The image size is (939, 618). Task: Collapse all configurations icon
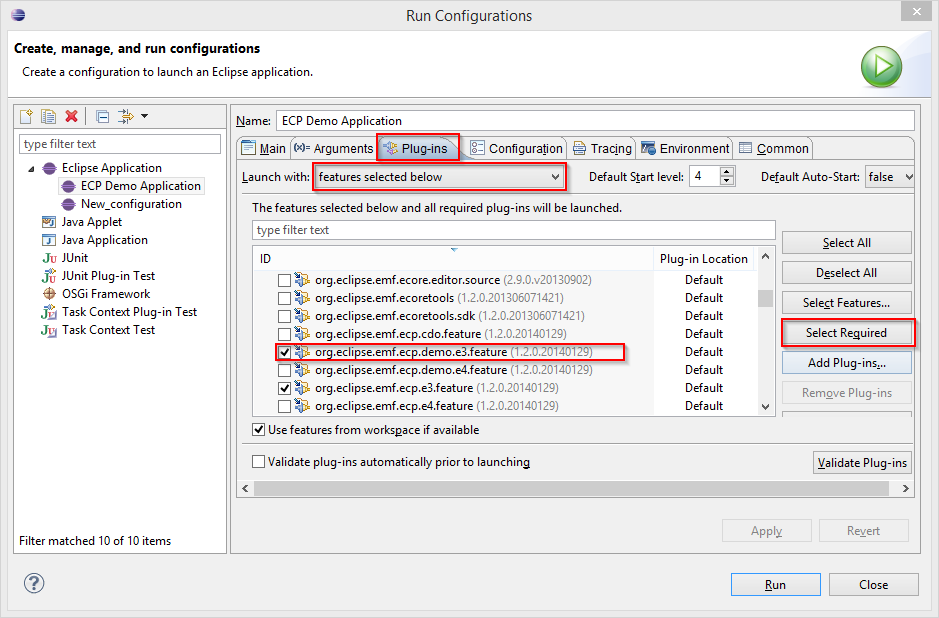pos(102,116)
